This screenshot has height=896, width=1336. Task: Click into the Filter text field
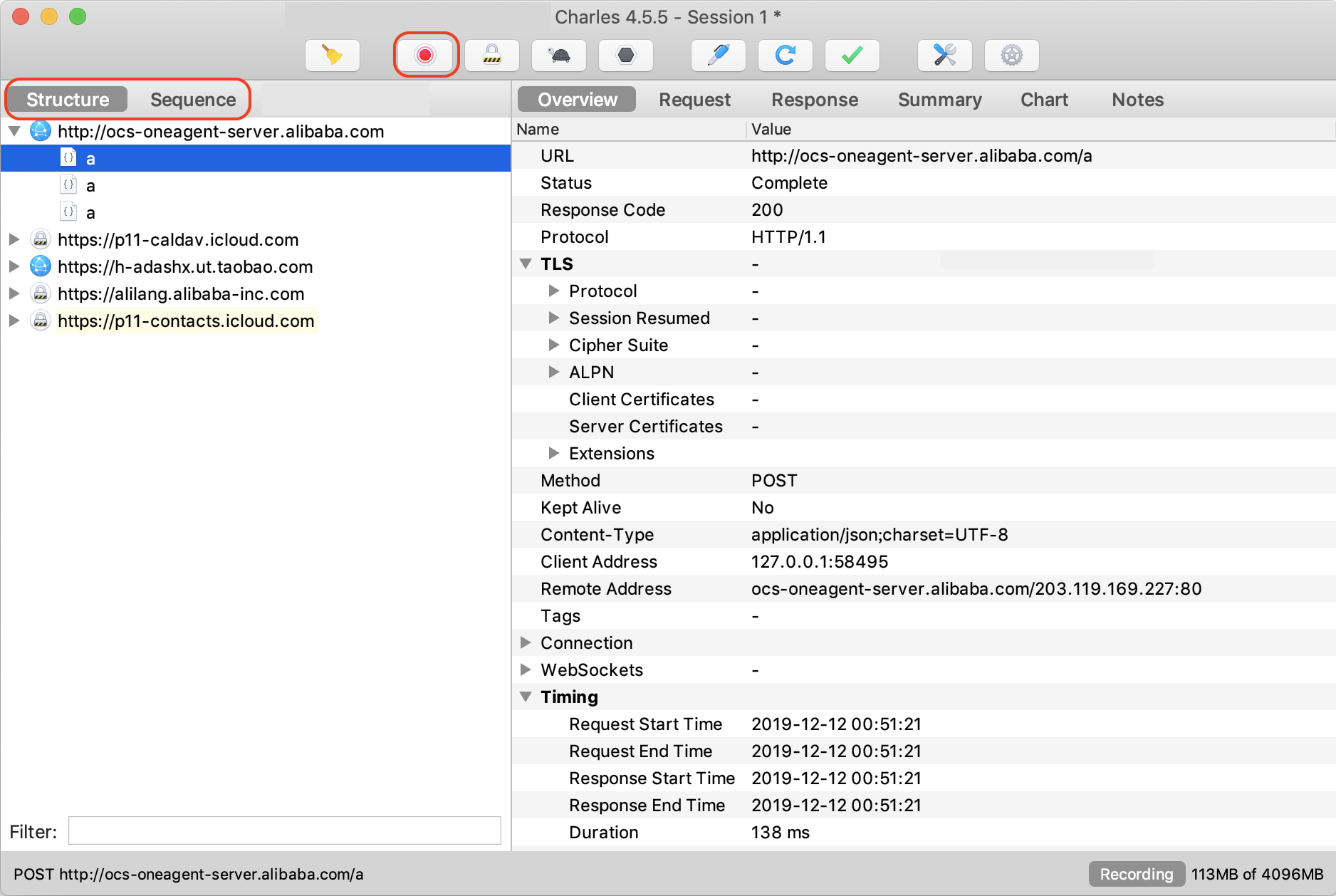pyautogui.click(x=285, y=830)
